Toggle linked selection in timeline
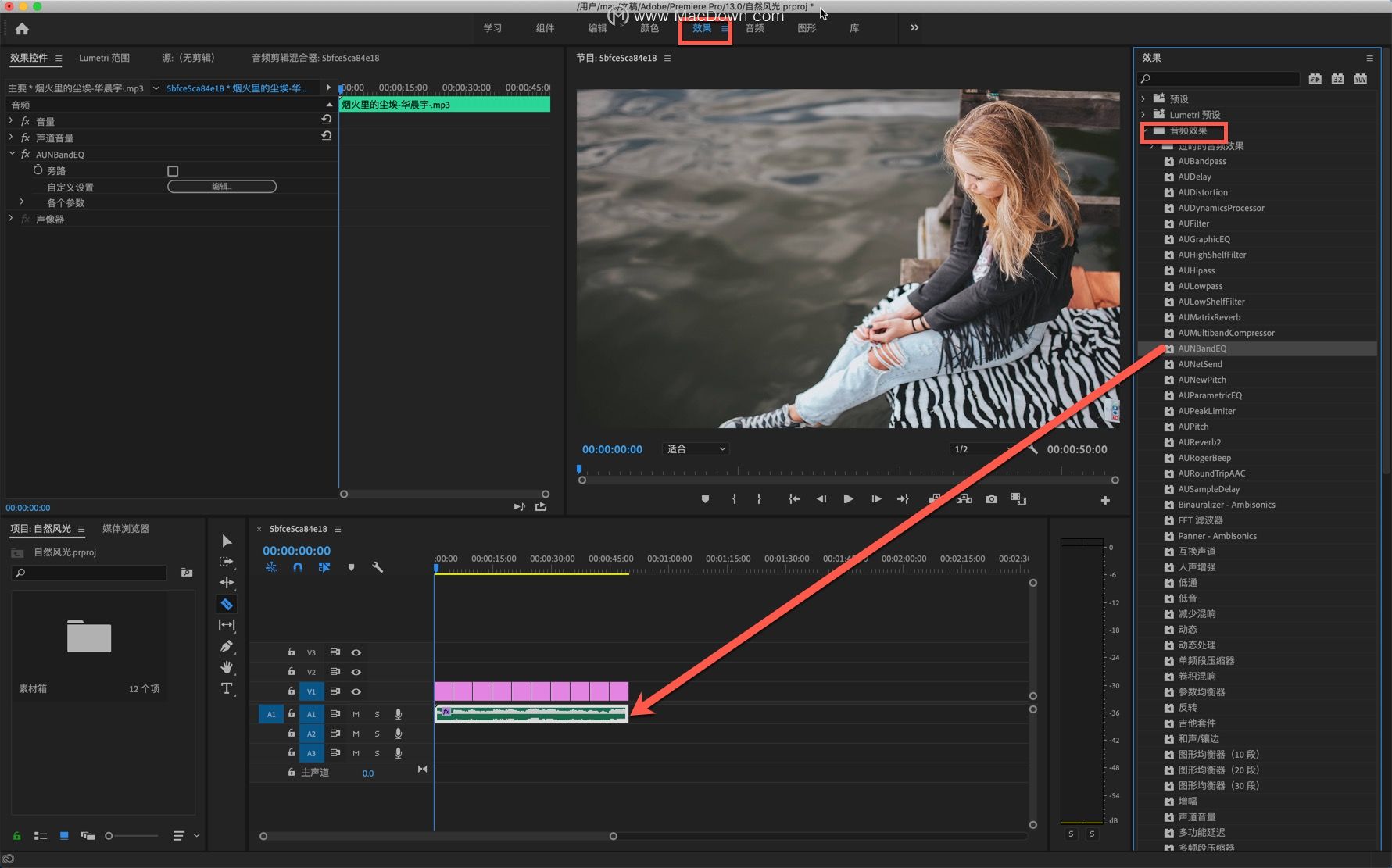Image resolution: width=1392 pixels, height=868 pixels. pyautogui.click(x=324, y=567)
